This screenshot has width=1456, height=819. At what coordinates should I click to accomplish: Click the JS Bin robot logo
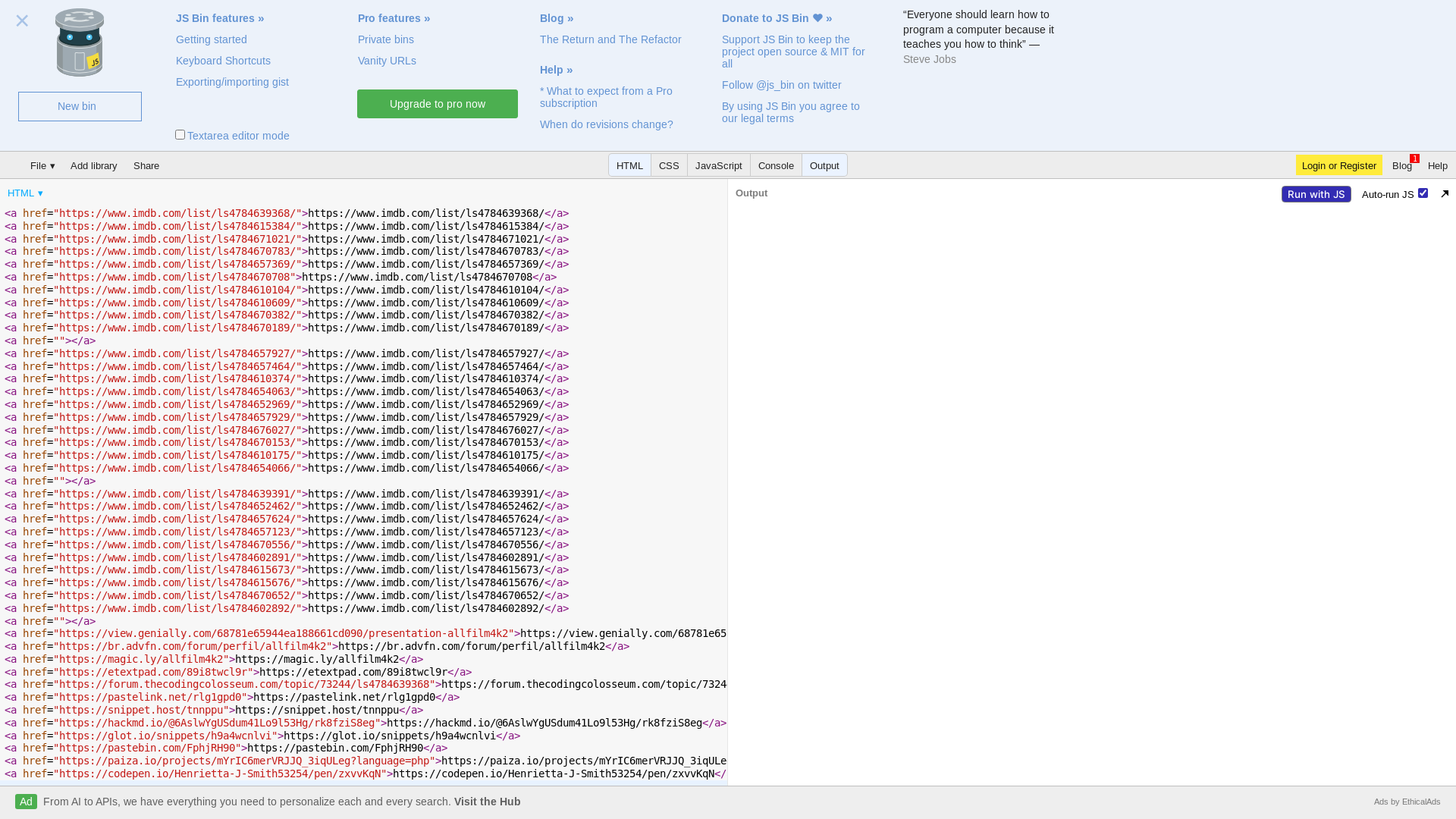(80, 42)
